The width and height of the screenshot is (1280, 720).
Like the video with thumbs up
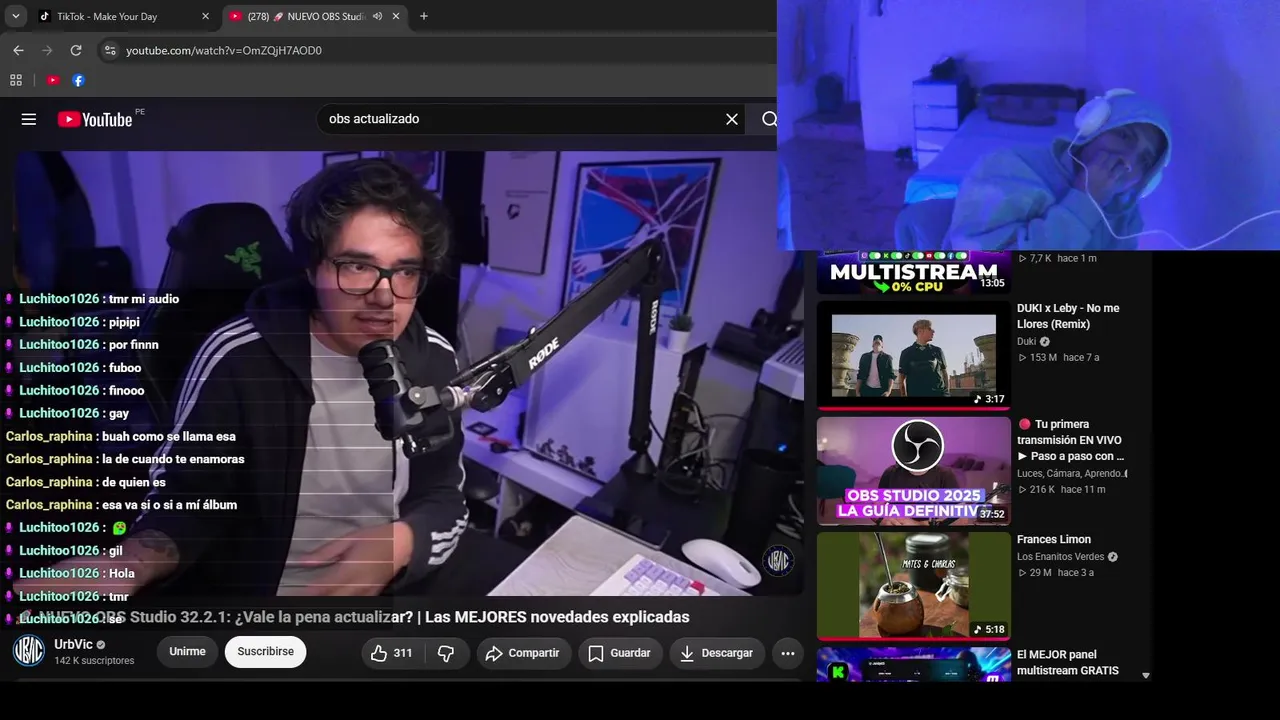392,653
